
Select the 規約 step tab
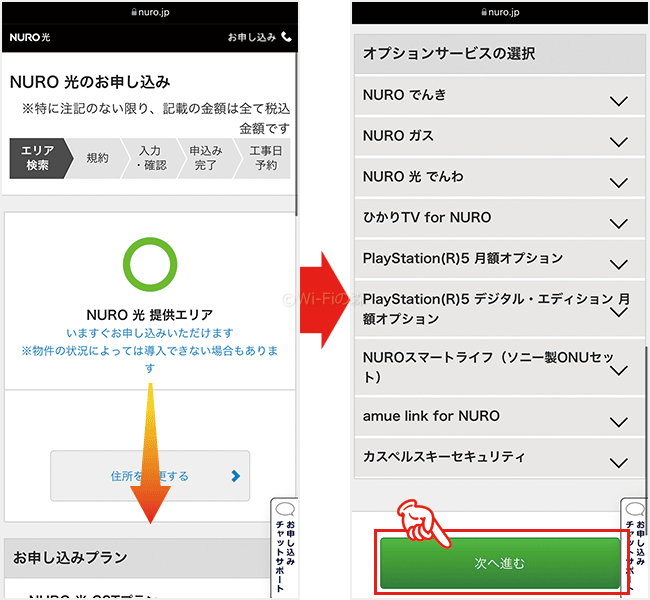[x=97, y=158]
